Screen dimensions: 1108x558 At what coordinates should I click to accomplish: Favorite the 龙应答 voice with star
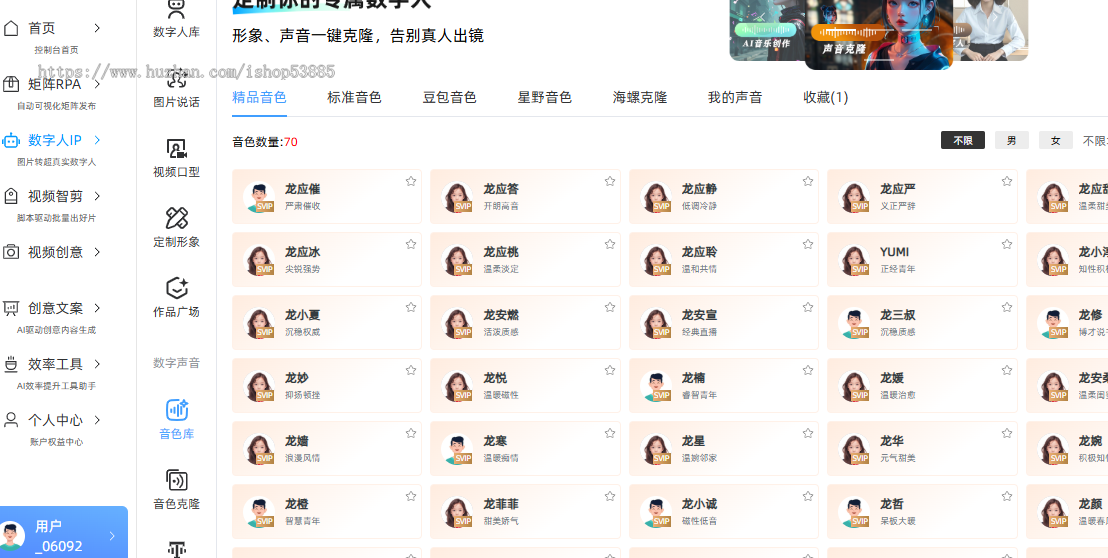click(x=610, y=182)
